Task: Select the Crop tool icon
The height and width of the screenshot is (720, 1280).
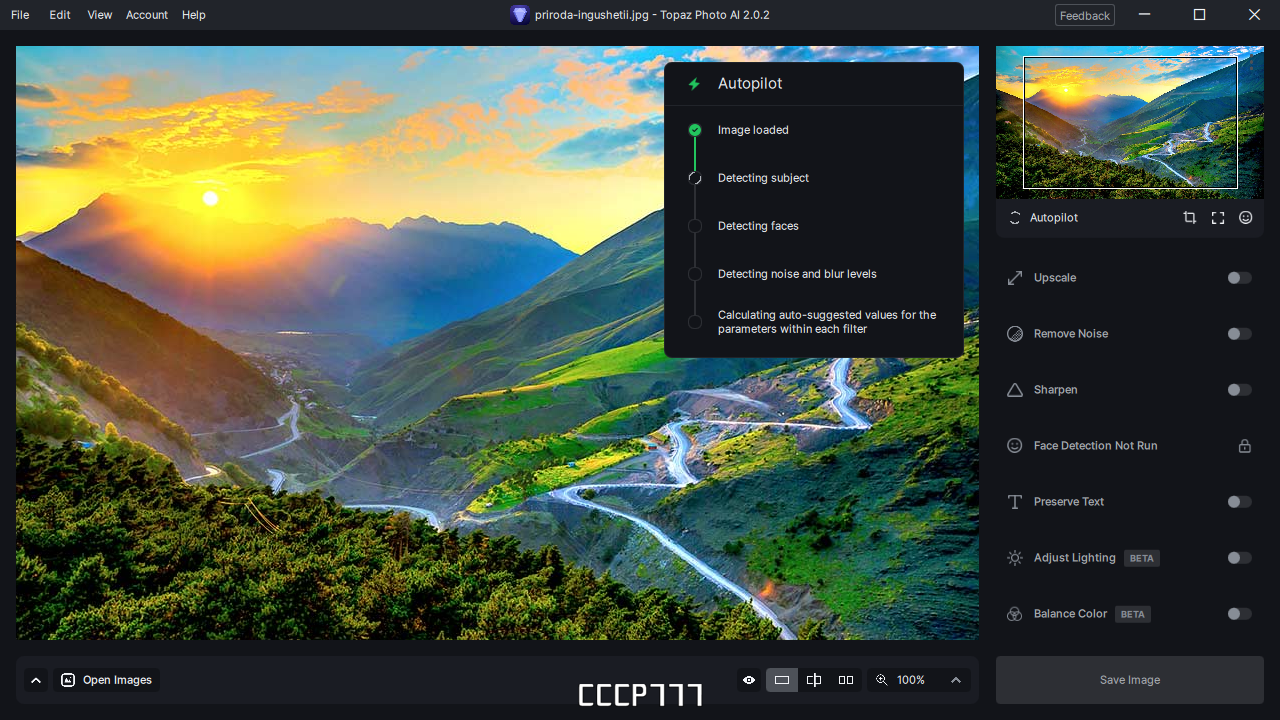Action: [x=1189, y=217]
